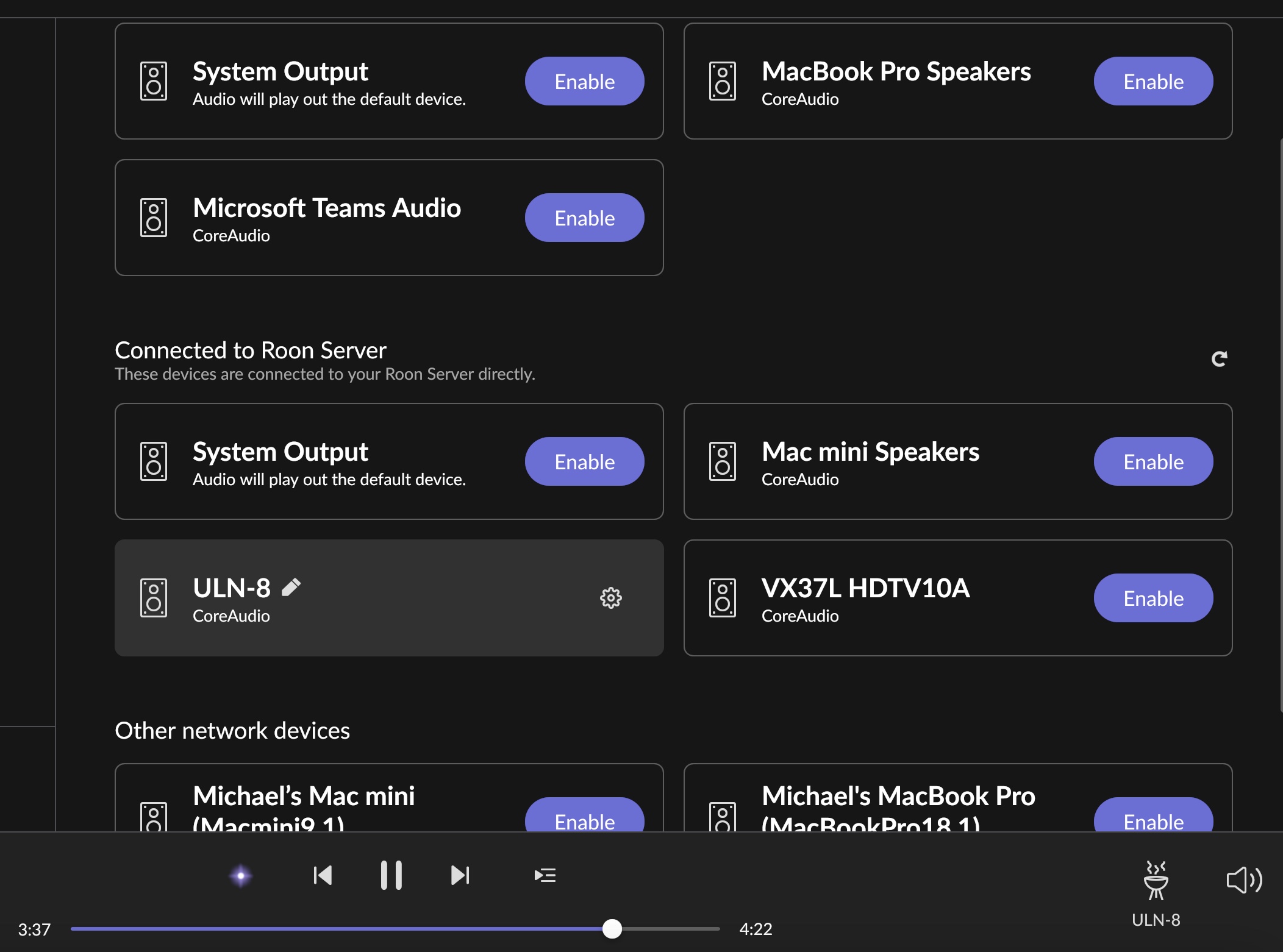Click the speaker icon beside VX37L HDTV10A
This screenshot has height=952, width=1283.
[x=723, y=598]
